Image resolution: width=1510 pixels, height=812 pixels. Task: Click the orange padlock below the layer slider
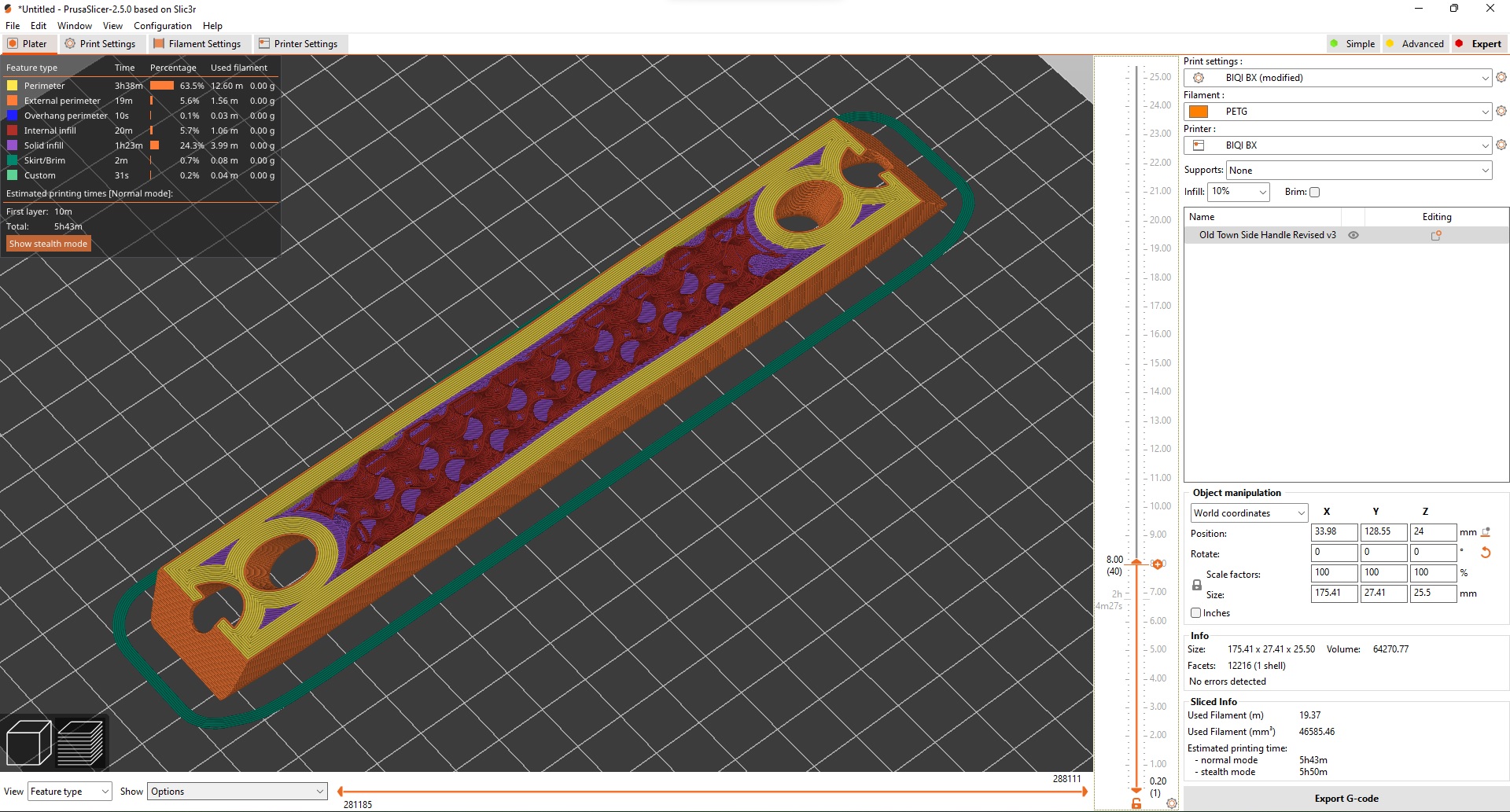1136,803
